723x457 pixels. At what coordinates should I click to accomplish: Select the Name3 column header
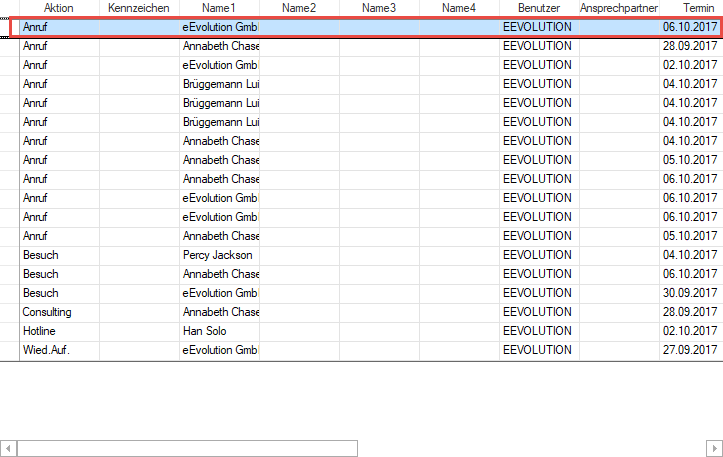pos(379,8)
